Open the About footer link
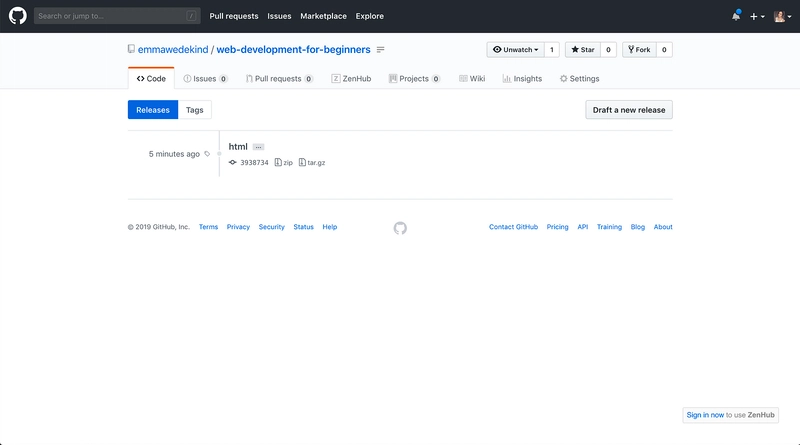Image resolution: width=800 pixels, height=445 pixels. 663,227
